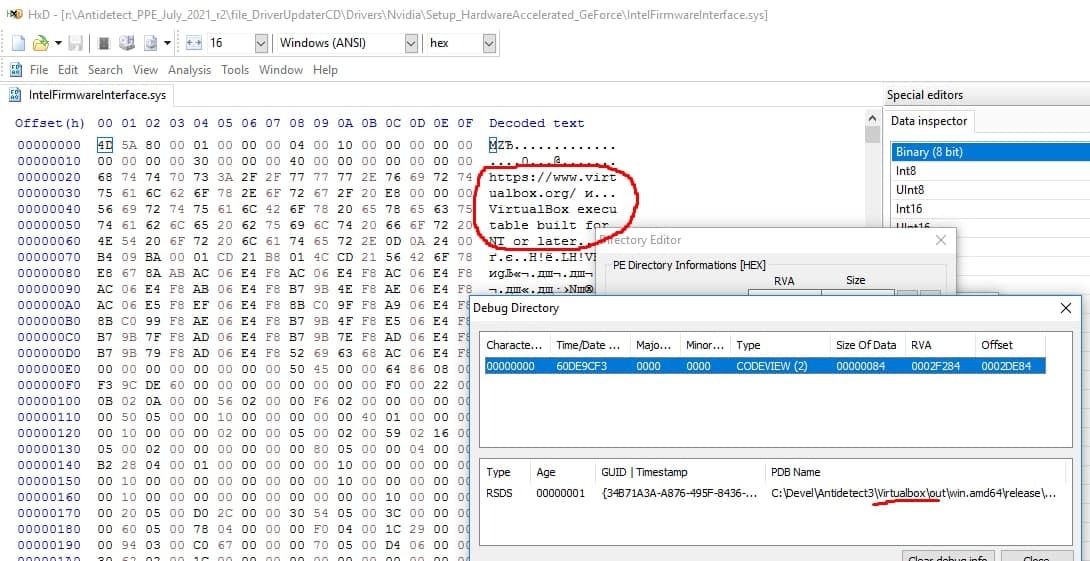Viewport: 1090px width, 561px height.
Task: Click the RSDS type cell
Action: point(498,494)
